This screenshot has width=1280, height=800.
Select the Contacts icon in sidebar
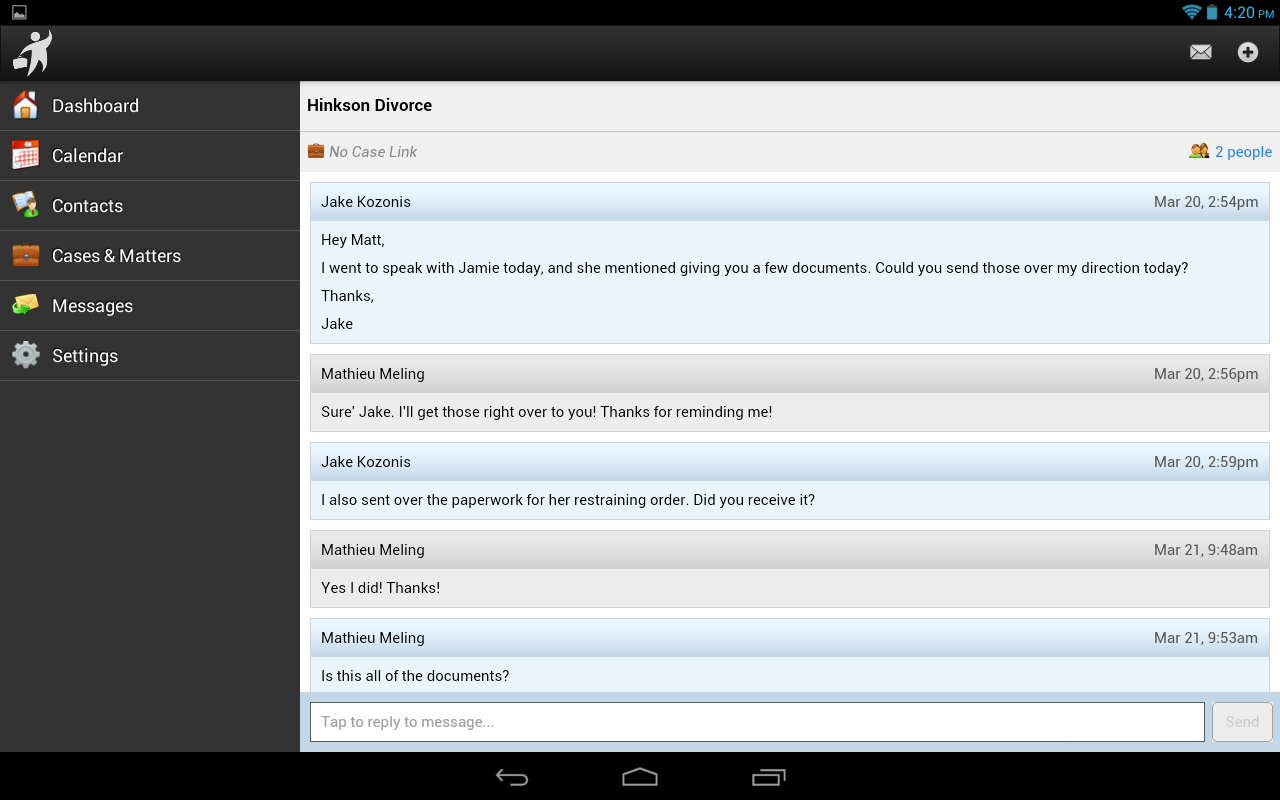tap(25, 205)
